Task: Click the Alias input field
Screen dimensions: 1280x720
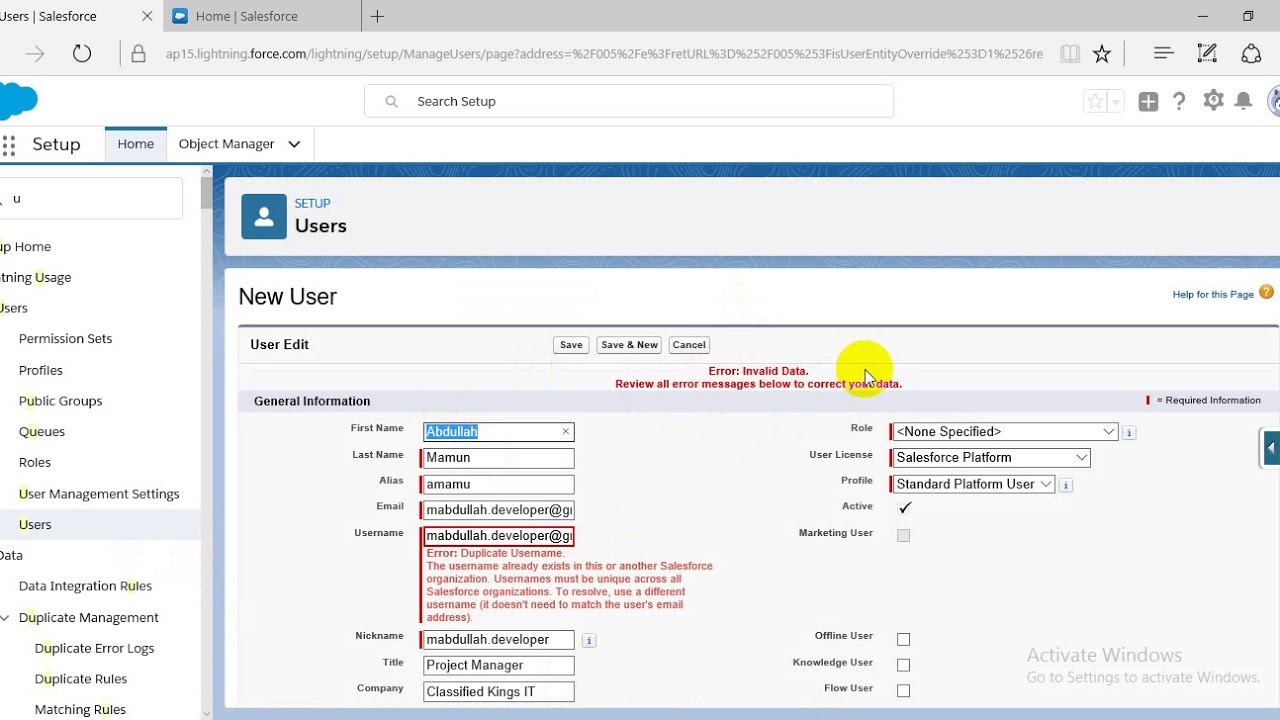Action: point(499,484)
